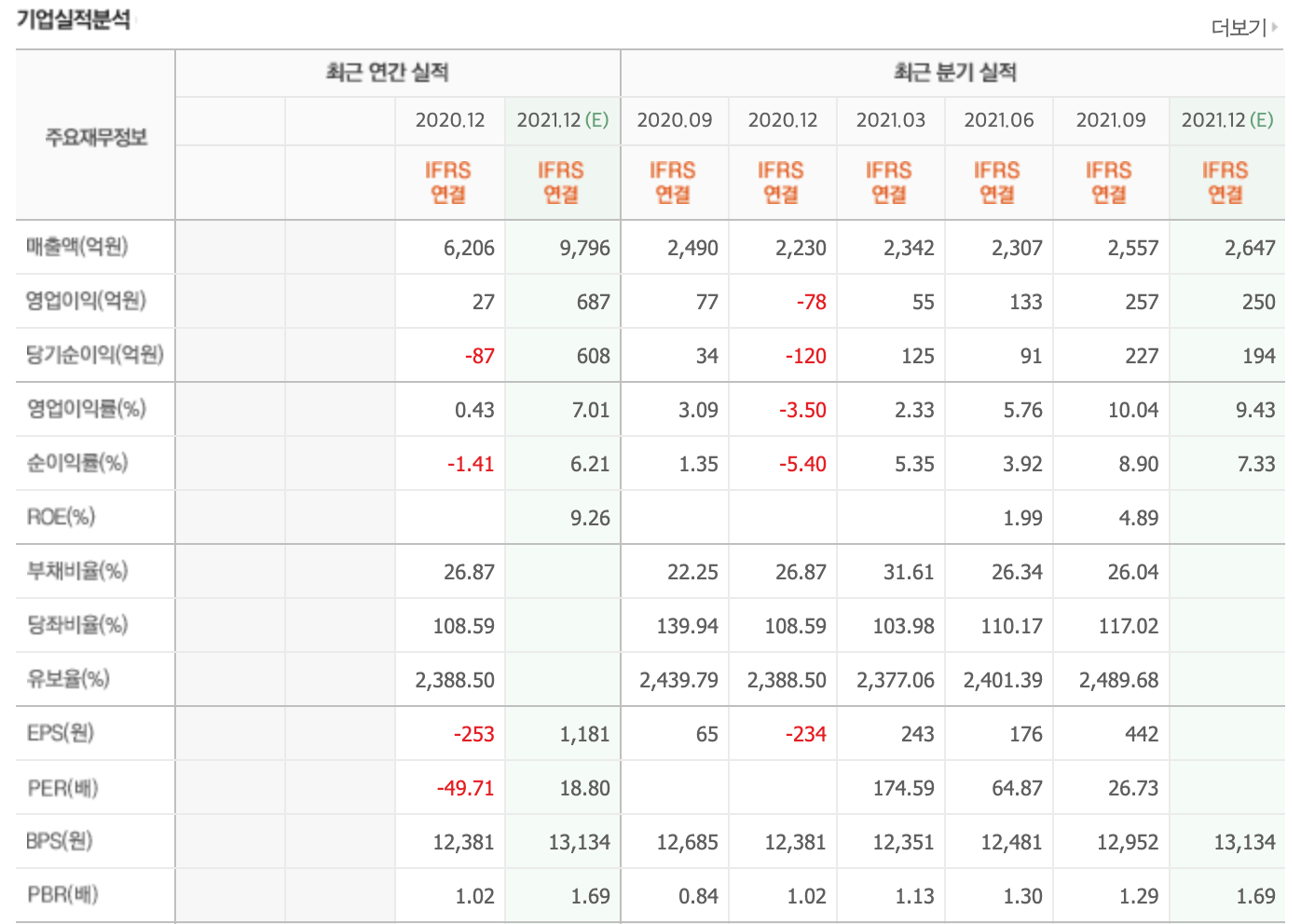The width and height of the screenshot is (1301, 924).
Task: Click quick ratio value 117.02
Action: click(x=1128, y=627)
